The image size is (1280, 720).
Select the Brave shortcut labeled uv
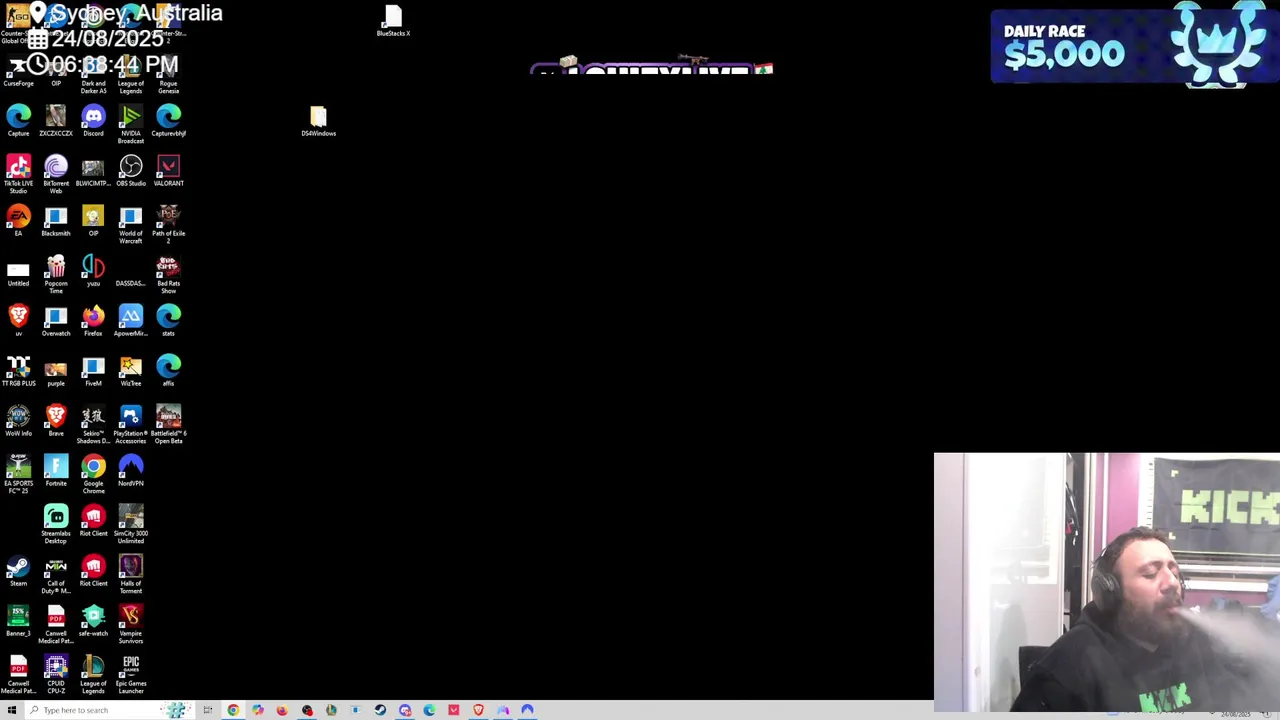point(18,319)
